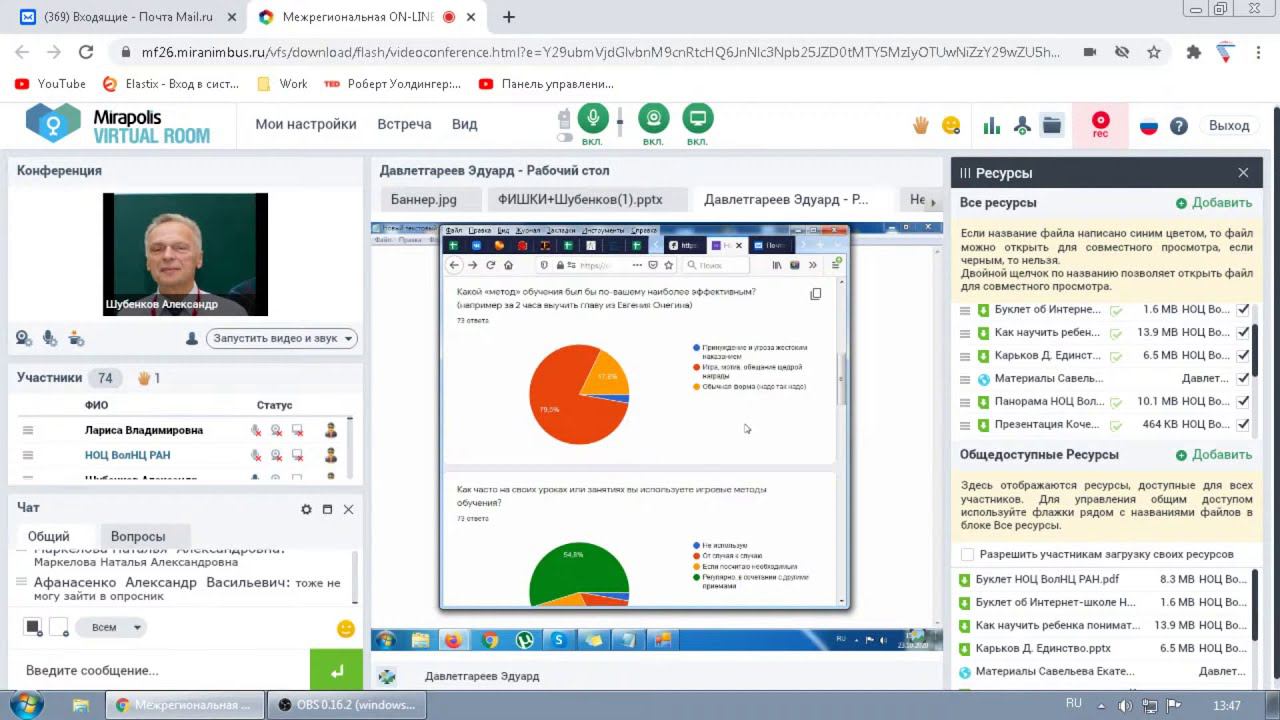This screenshot has width=1280, height=720.
Task: Open the Почта Mail.ru browser tab
Action: pos(126,17)
